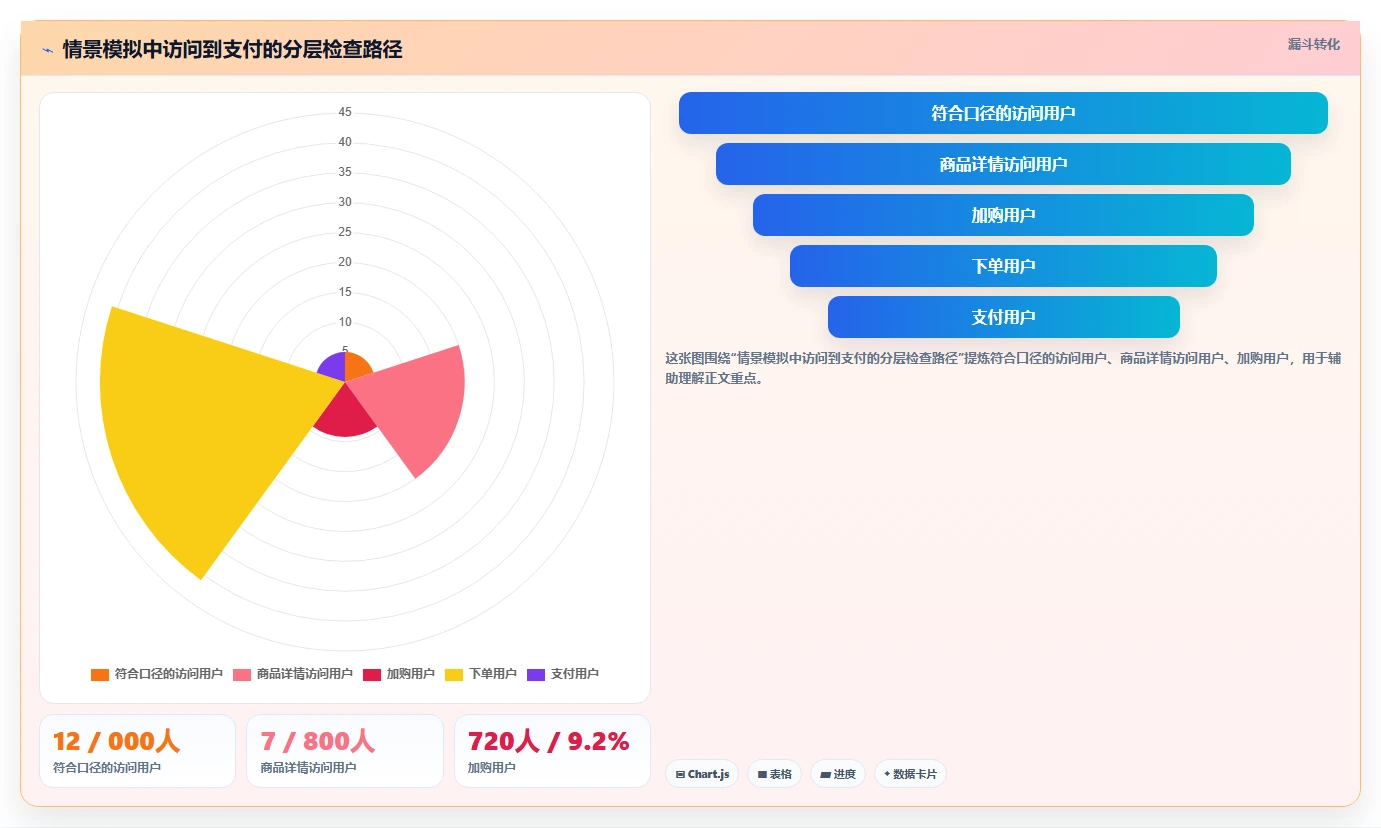Click the 支付用户 legend label text

575,674
